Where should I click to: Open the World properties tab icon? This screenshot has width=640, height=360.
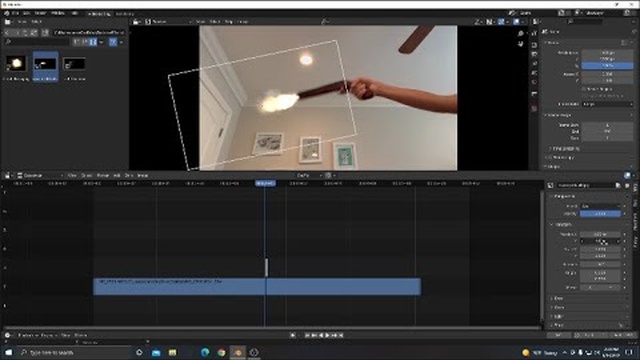[534, 82]
